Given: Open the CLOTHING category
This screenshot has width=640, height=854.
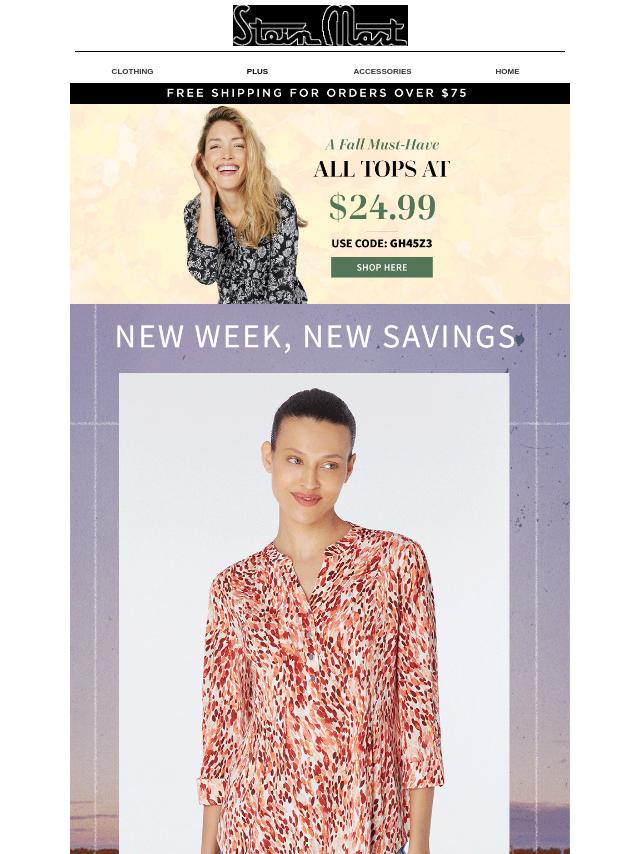Looking at the screenshot, I should tap(132, 71).
